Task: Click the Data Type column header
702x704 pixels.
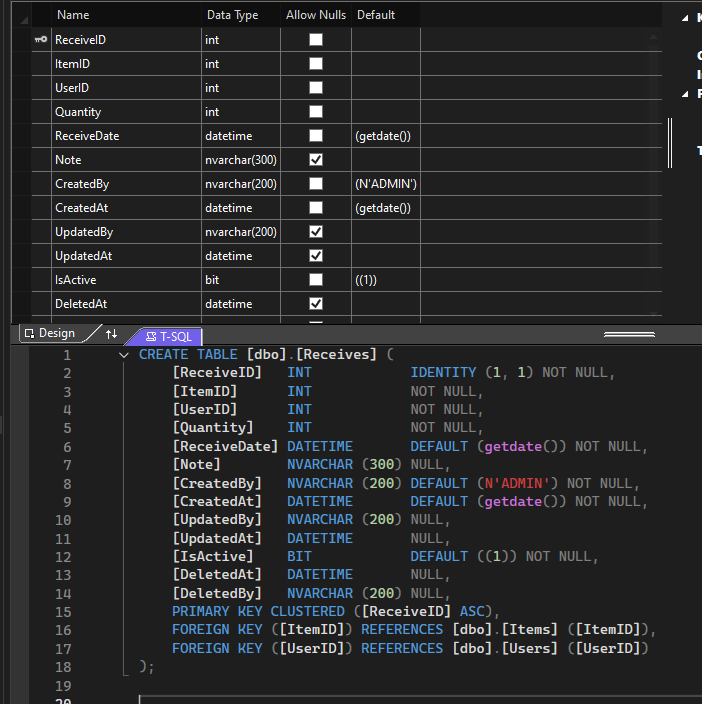Action: tap(232, 15)
